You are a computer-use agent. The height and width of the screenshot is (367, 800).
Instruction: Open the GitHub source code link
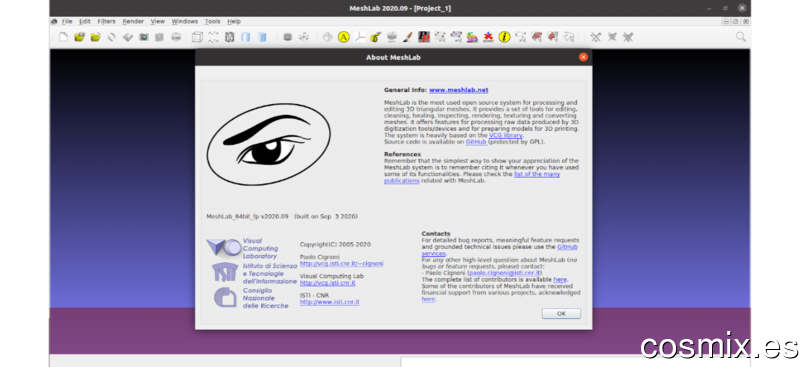click(x=477, y=142)
